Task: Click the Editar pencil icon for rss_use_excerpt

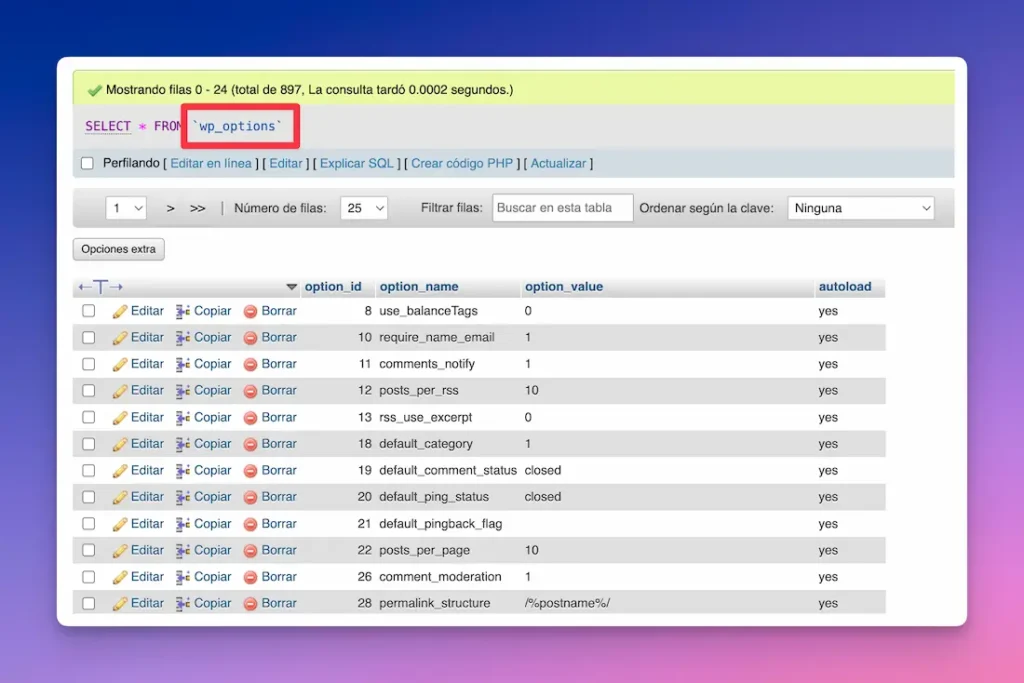Action: (x=118, y=417)
